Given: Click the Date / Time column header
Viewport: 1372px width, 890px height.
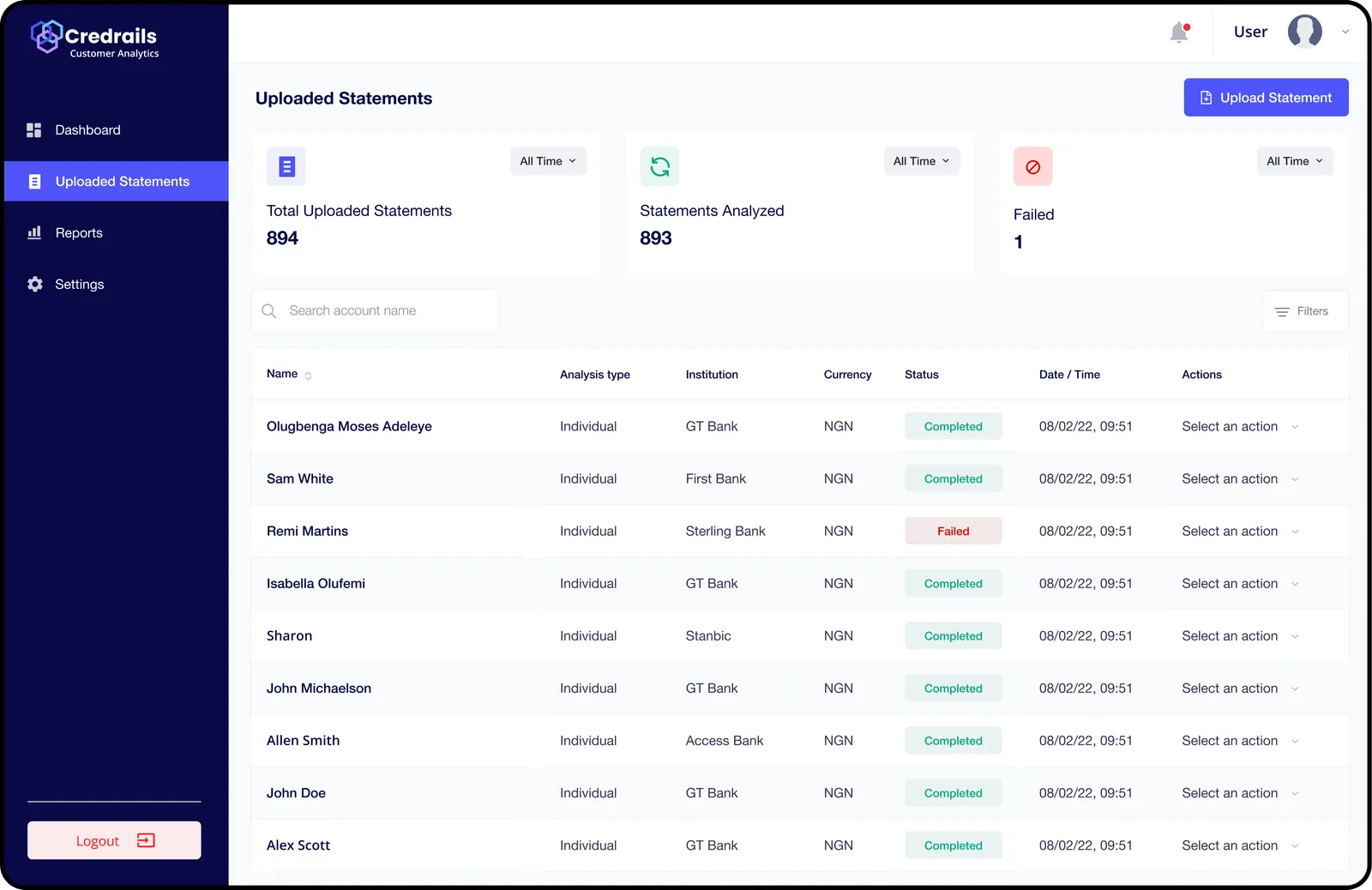Looking at the screenshot, I should pyautogui.click(x=1069, y=375).
